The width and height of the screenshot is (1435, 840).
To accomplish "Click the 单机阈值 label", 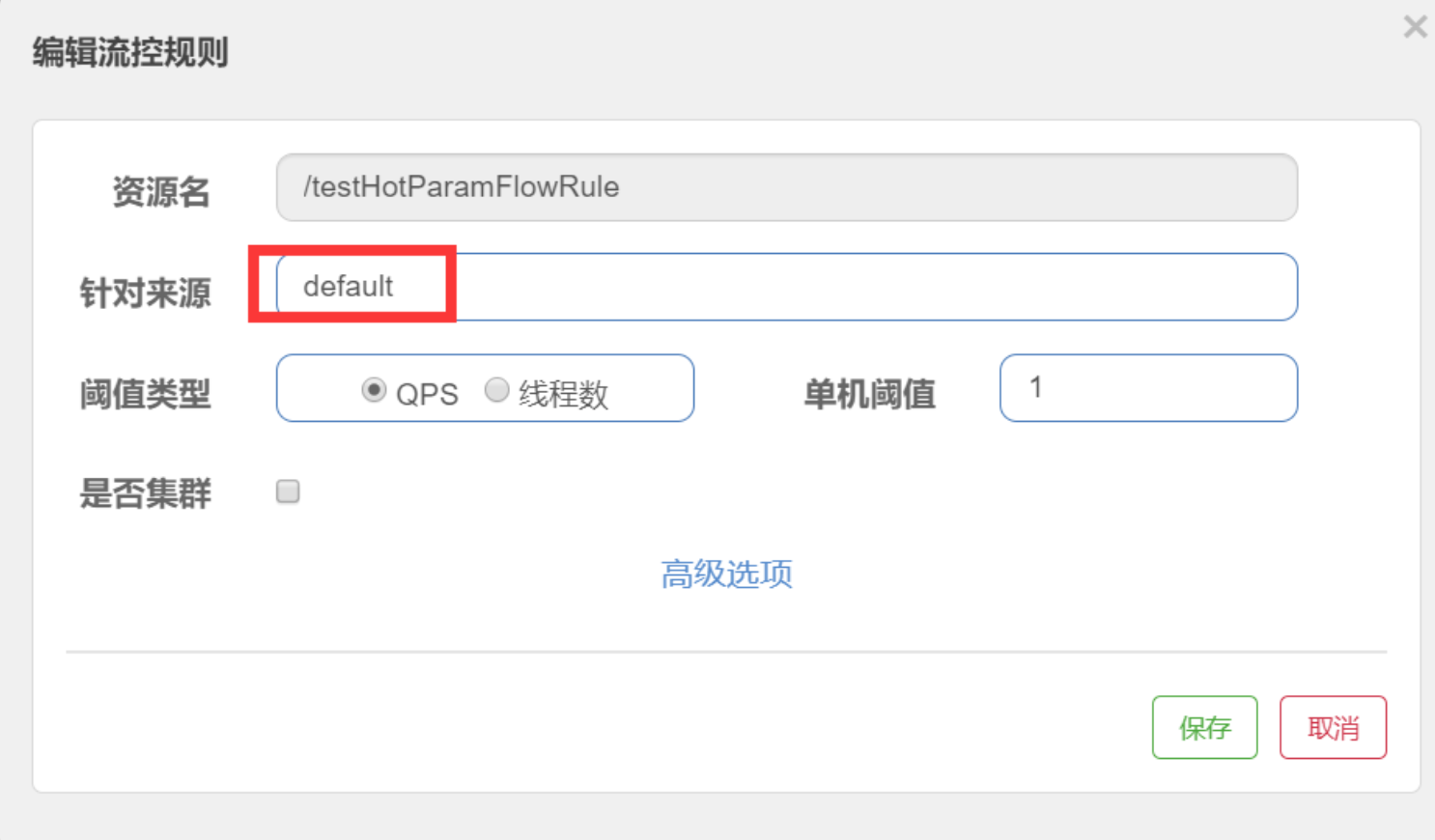I will pyautogui.click(x=869, y=394).
